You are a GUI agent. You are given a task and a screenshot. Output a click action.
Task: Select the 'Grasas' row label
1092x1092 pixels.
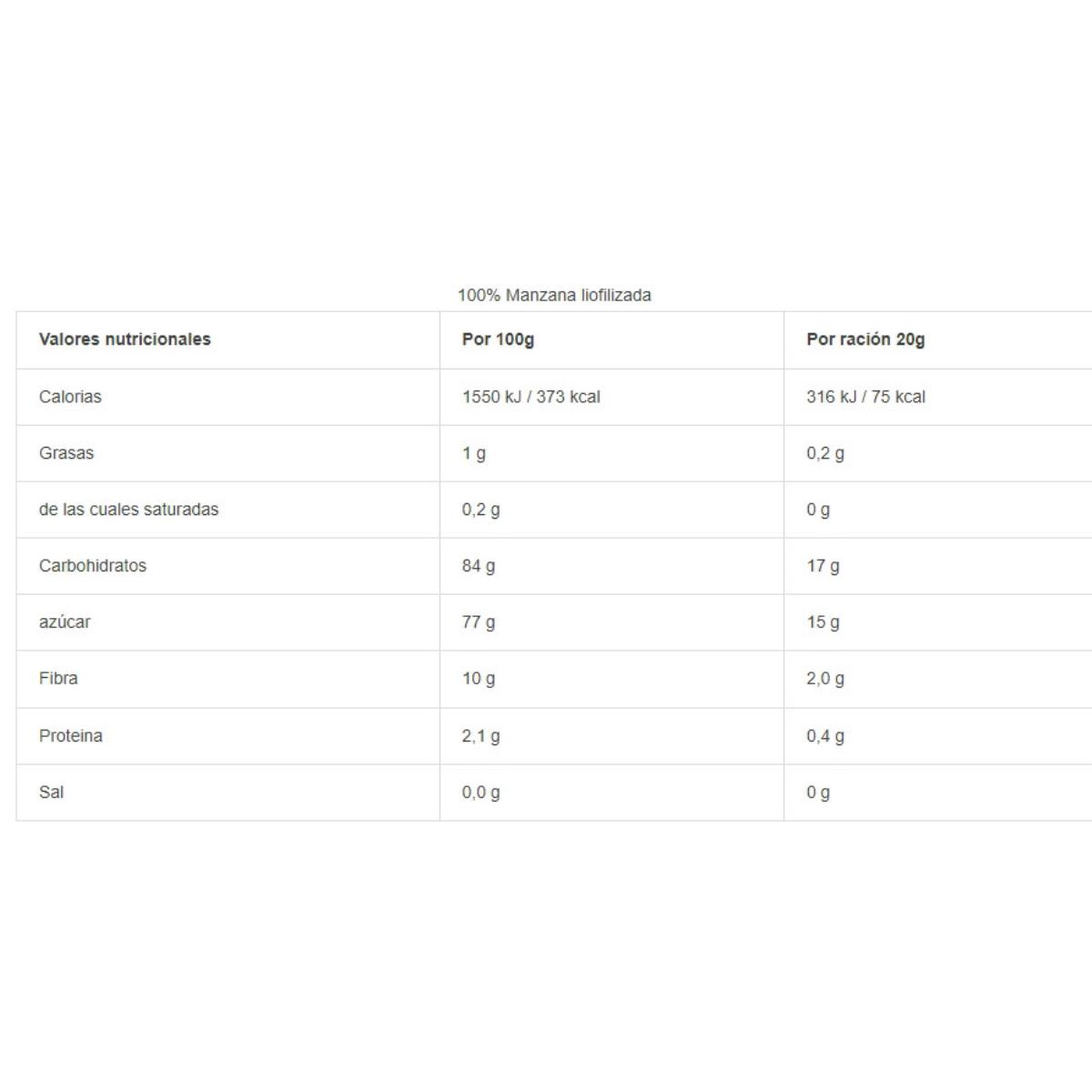(x=66, y=453)
